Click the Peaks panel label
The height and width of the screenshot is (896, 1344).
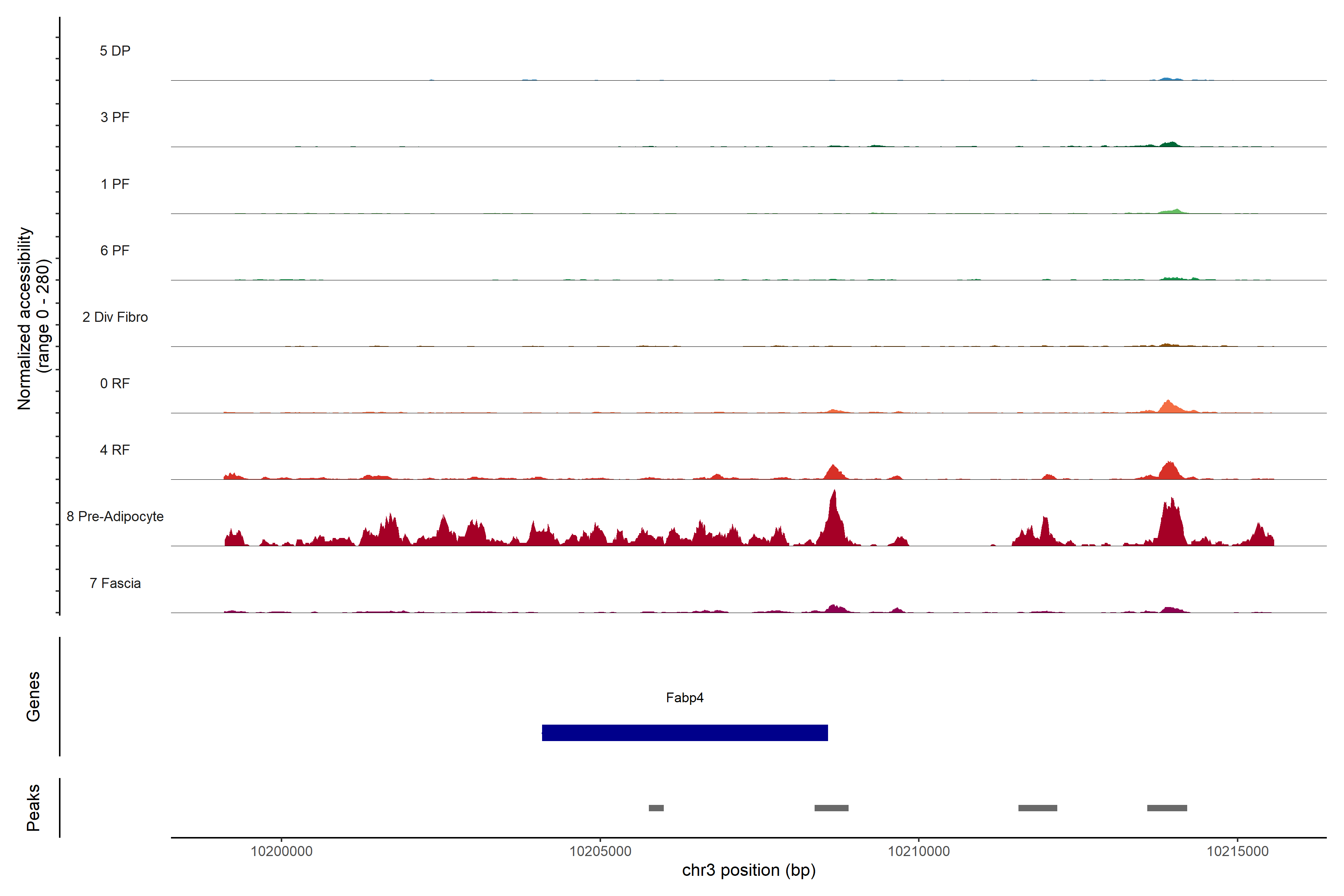tap(33, 808)
